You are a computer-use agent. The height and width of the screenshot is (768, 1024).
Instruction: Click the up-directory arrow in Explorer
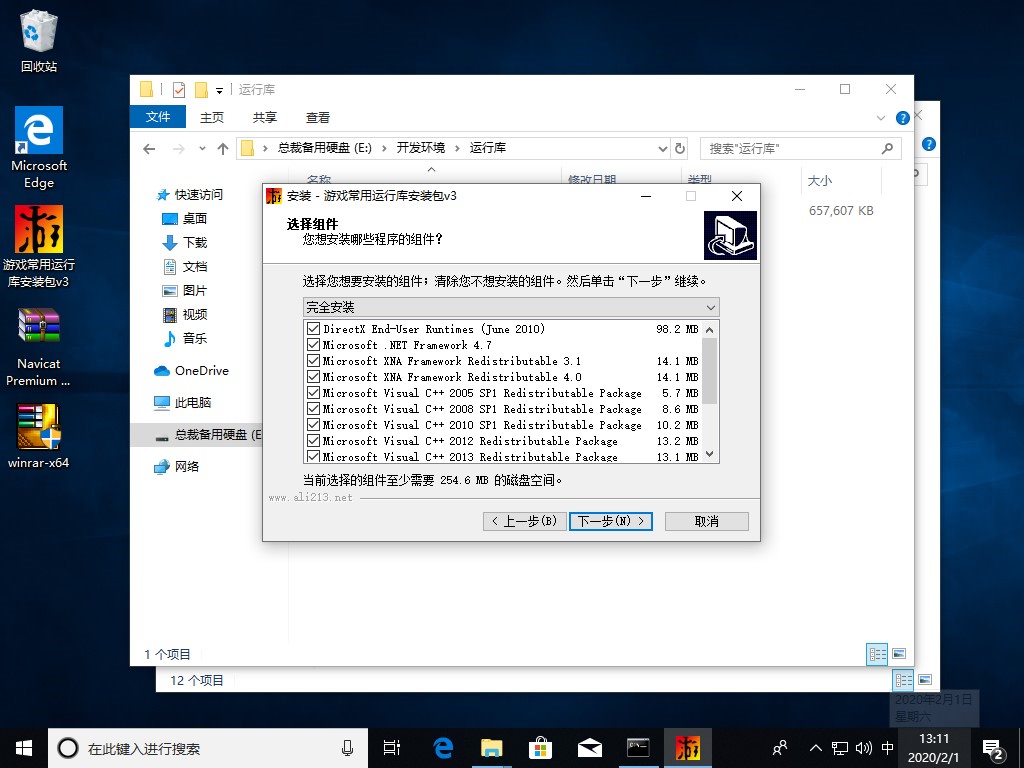(223, 149)
